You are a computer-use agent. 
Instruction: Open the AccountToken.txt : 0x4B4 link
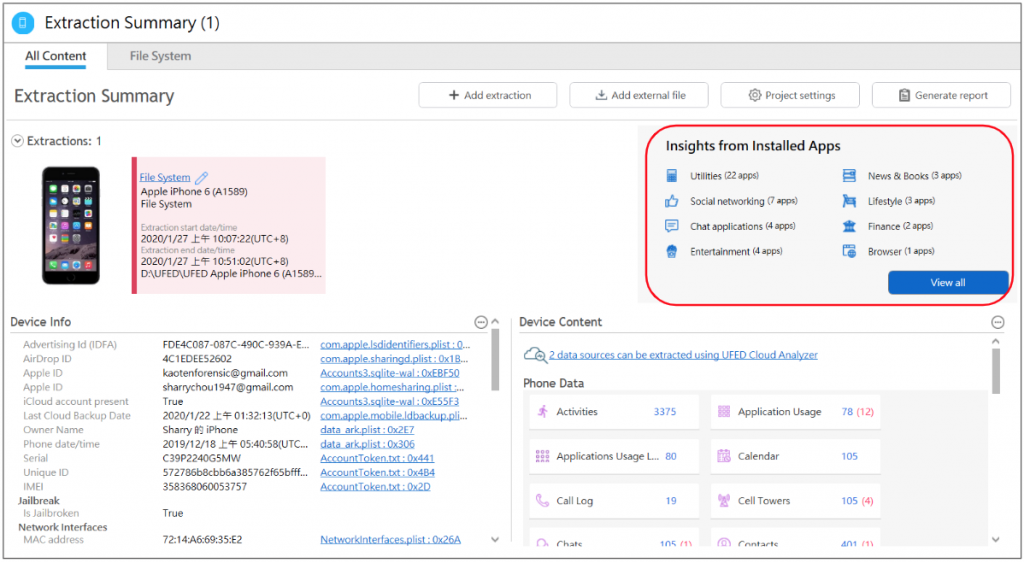pos(377,472)
